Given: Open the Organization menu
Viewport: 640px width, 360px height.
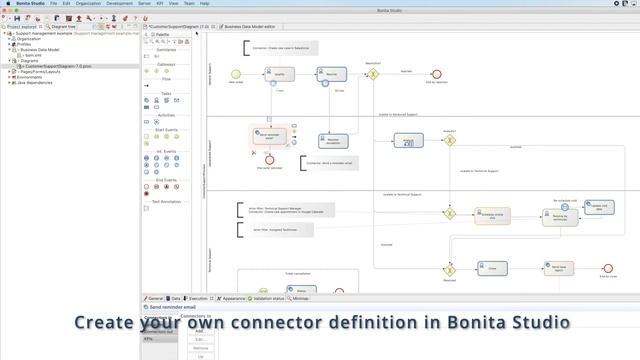Looking at the screenshot, I should [88, 3].
